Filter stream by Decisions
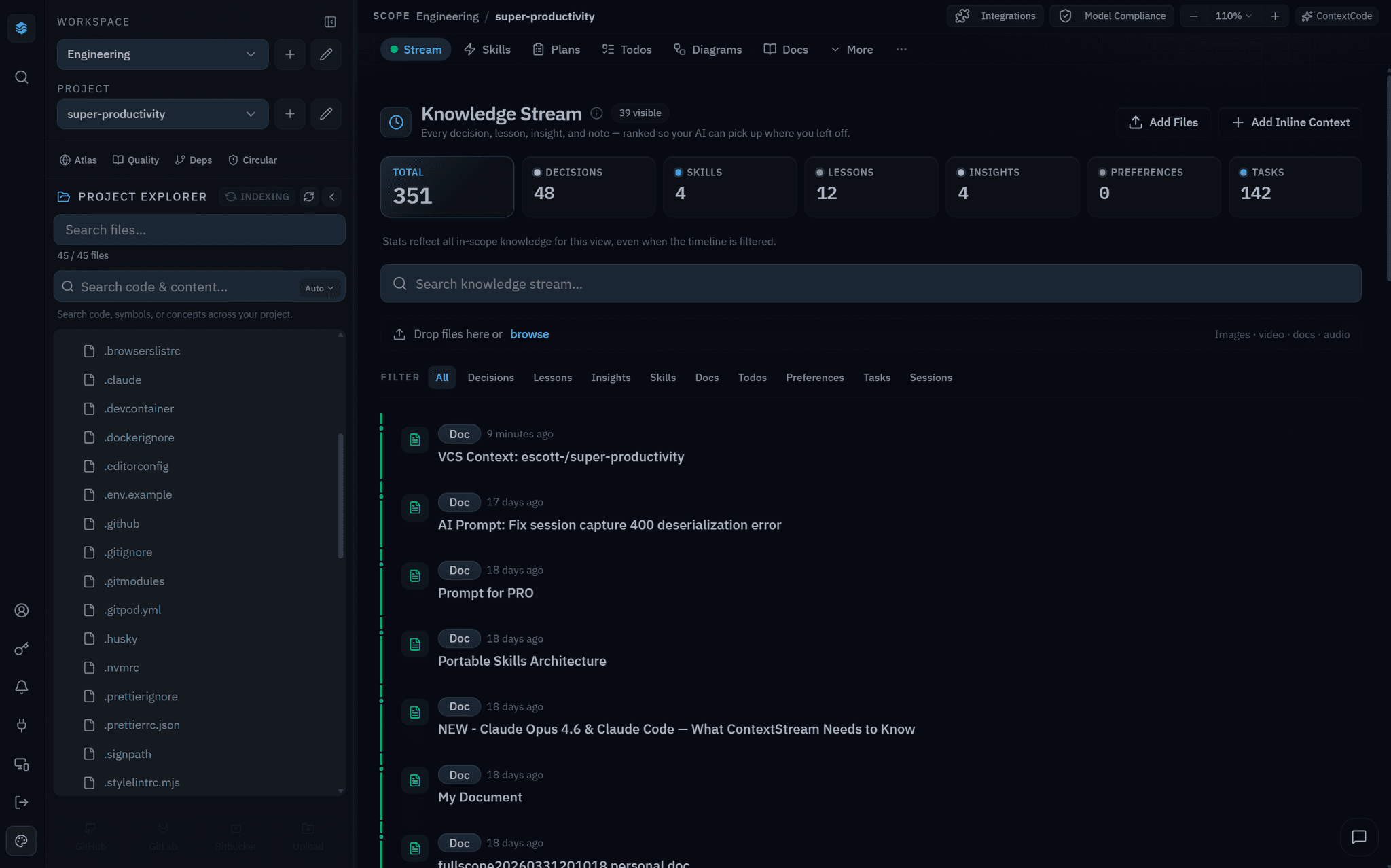 pyautogui.click(x=490, y=378)
